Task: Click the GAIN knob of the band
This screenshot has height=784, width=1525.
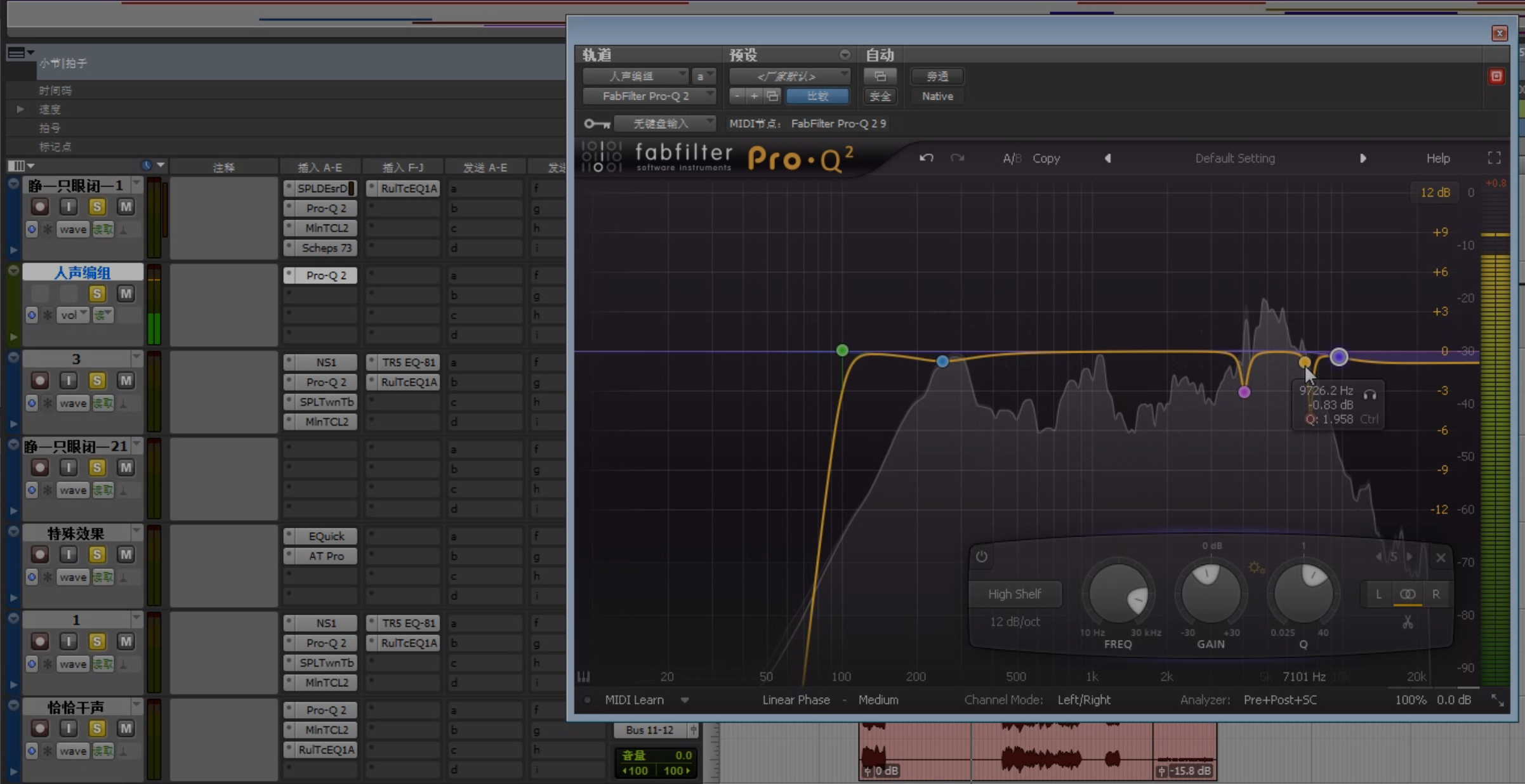Action: point(1210,594)
